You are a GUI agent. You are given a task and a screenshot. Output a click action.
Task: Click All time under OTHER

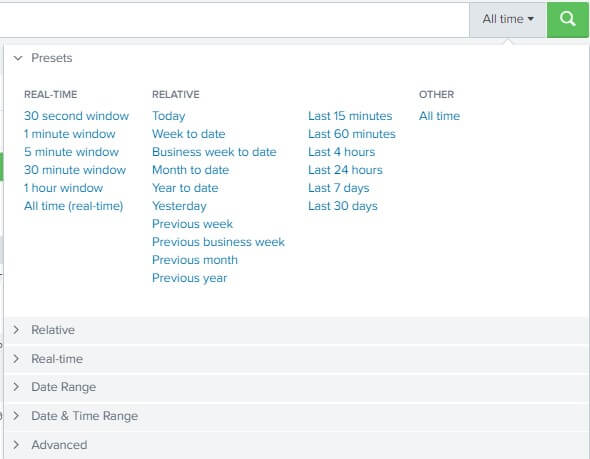tap(439, 116)
